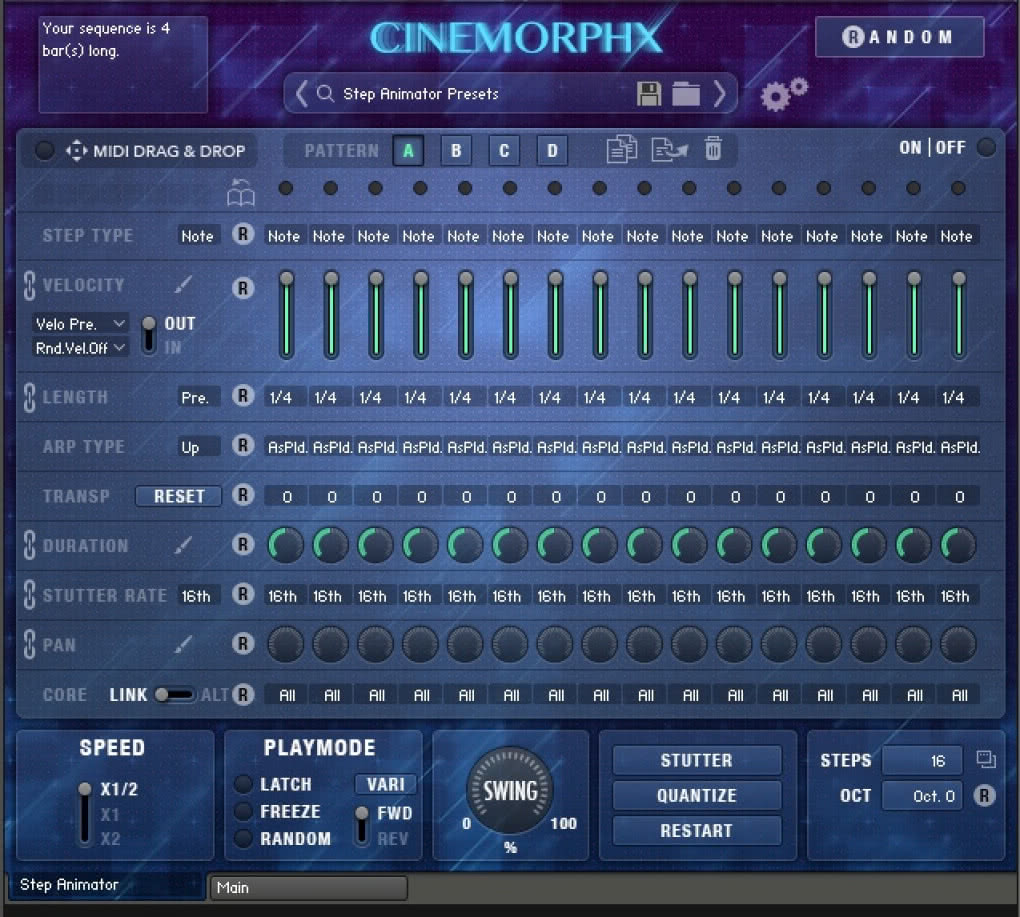Click the RANDOM button
Image resolution: width=1020 pixels, height=917 pixels.
click(900, 37)
